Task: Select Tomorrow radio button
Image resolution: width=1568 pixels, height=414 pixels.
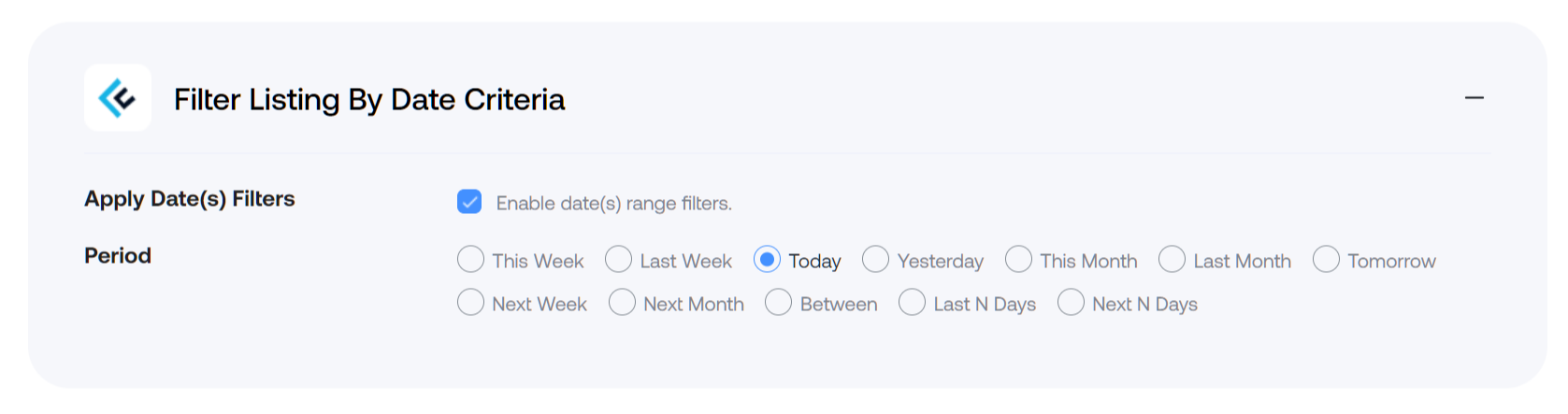Action: point(1326,259)
